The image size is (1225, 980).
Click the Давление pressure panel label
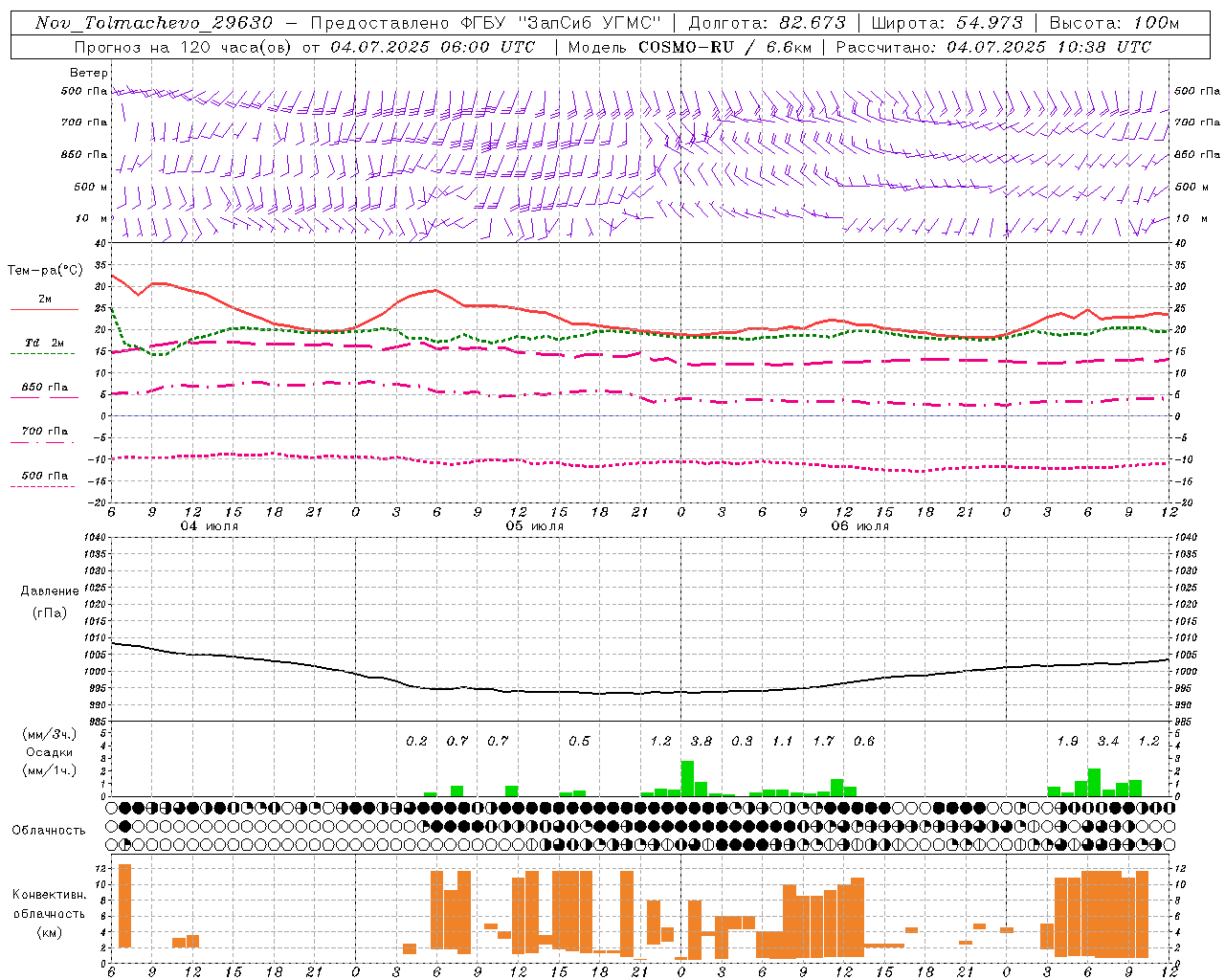tap(50, 591)
